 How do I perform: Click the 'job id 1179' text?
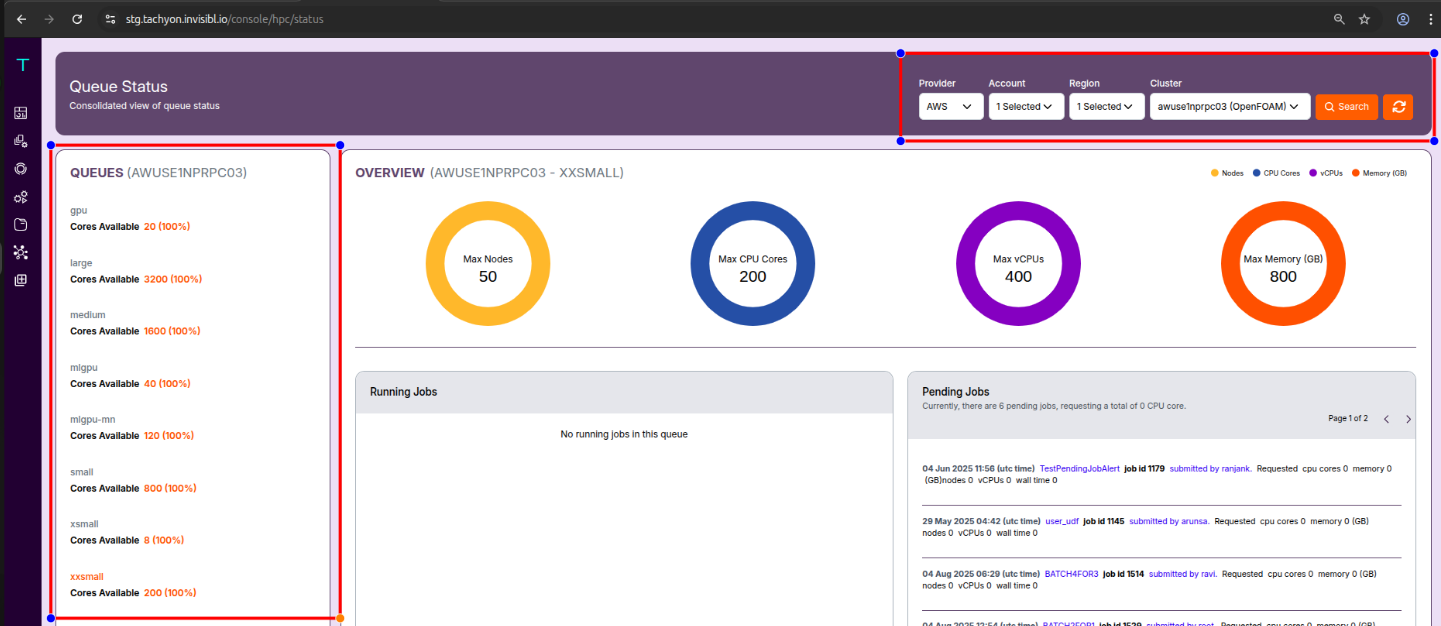pos(1144,468)
